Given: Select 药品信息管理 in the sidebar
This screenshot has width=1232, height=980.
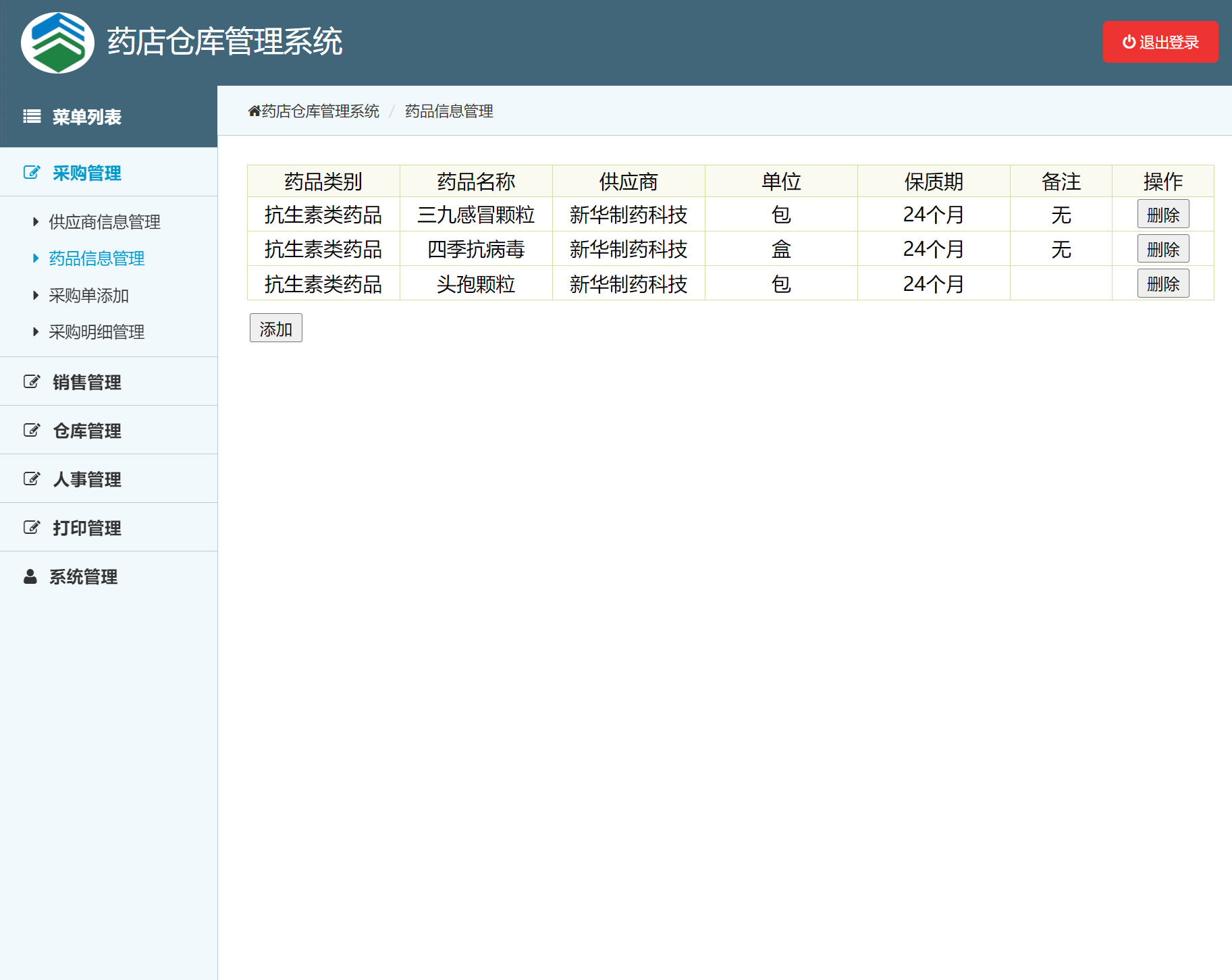Looking at the screenshot, I should tap(96, 258).
